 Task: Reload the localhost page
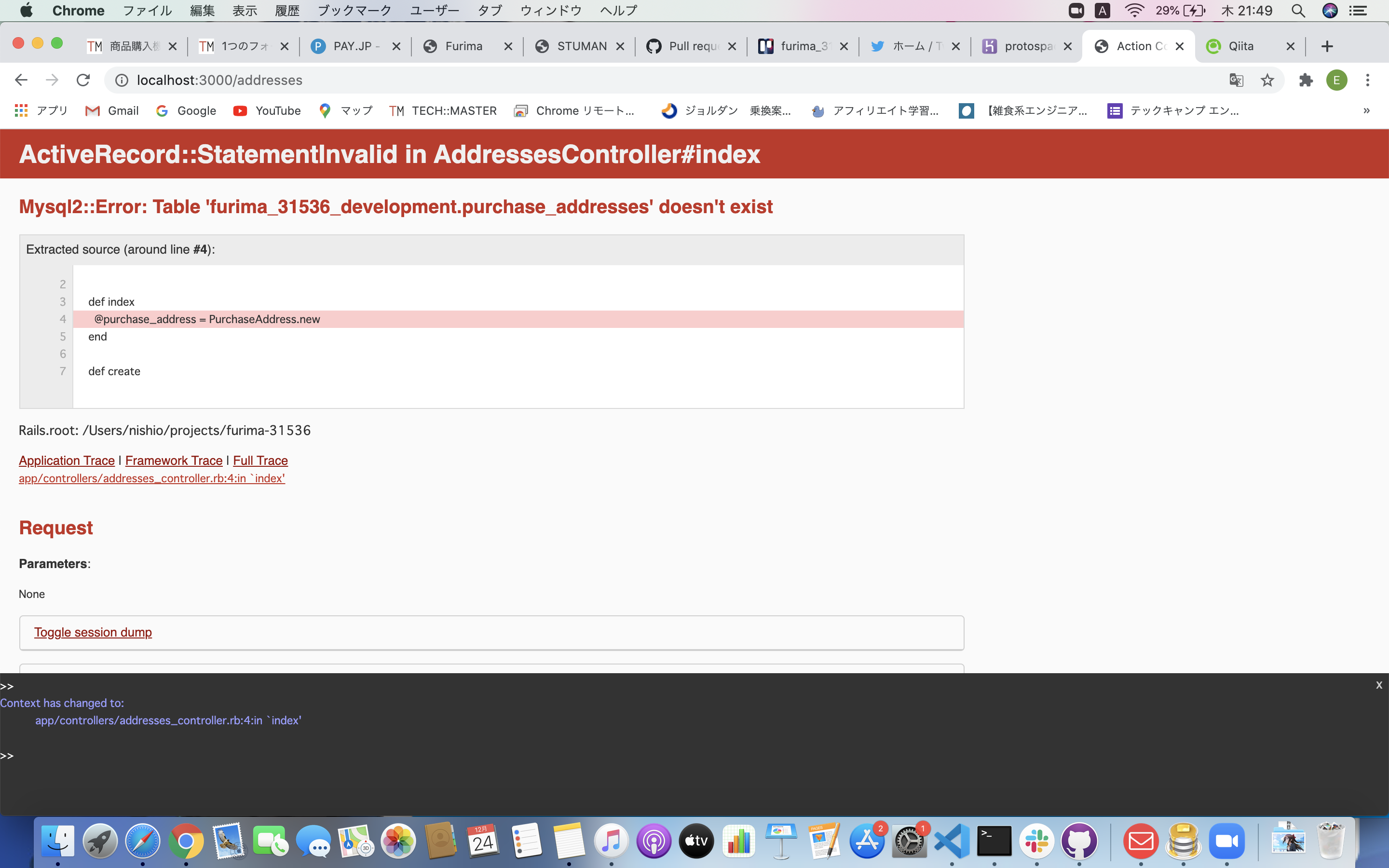pos(83,80)
